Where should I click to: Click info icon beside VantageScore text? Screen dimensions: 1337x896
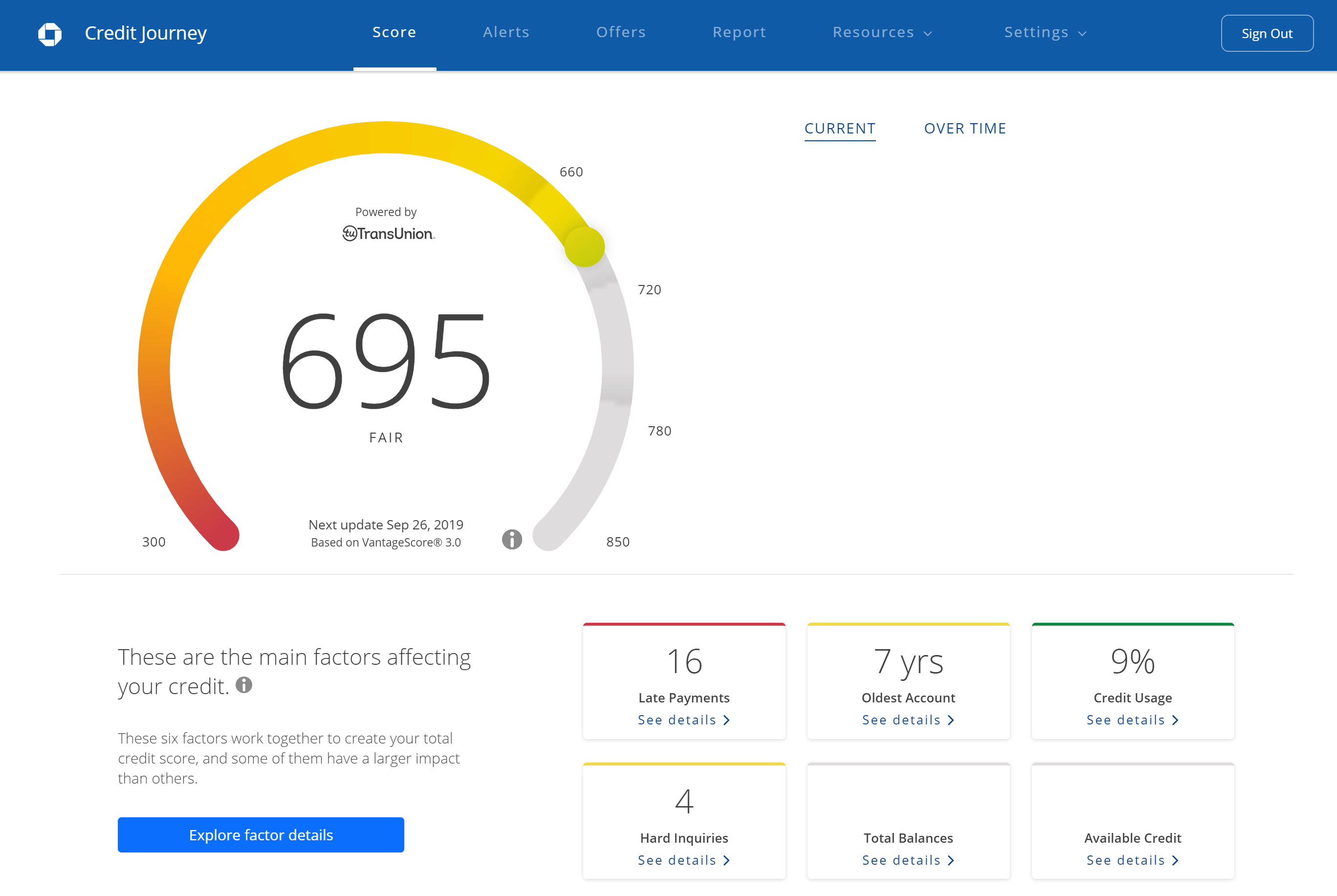(x=512, y=539)
